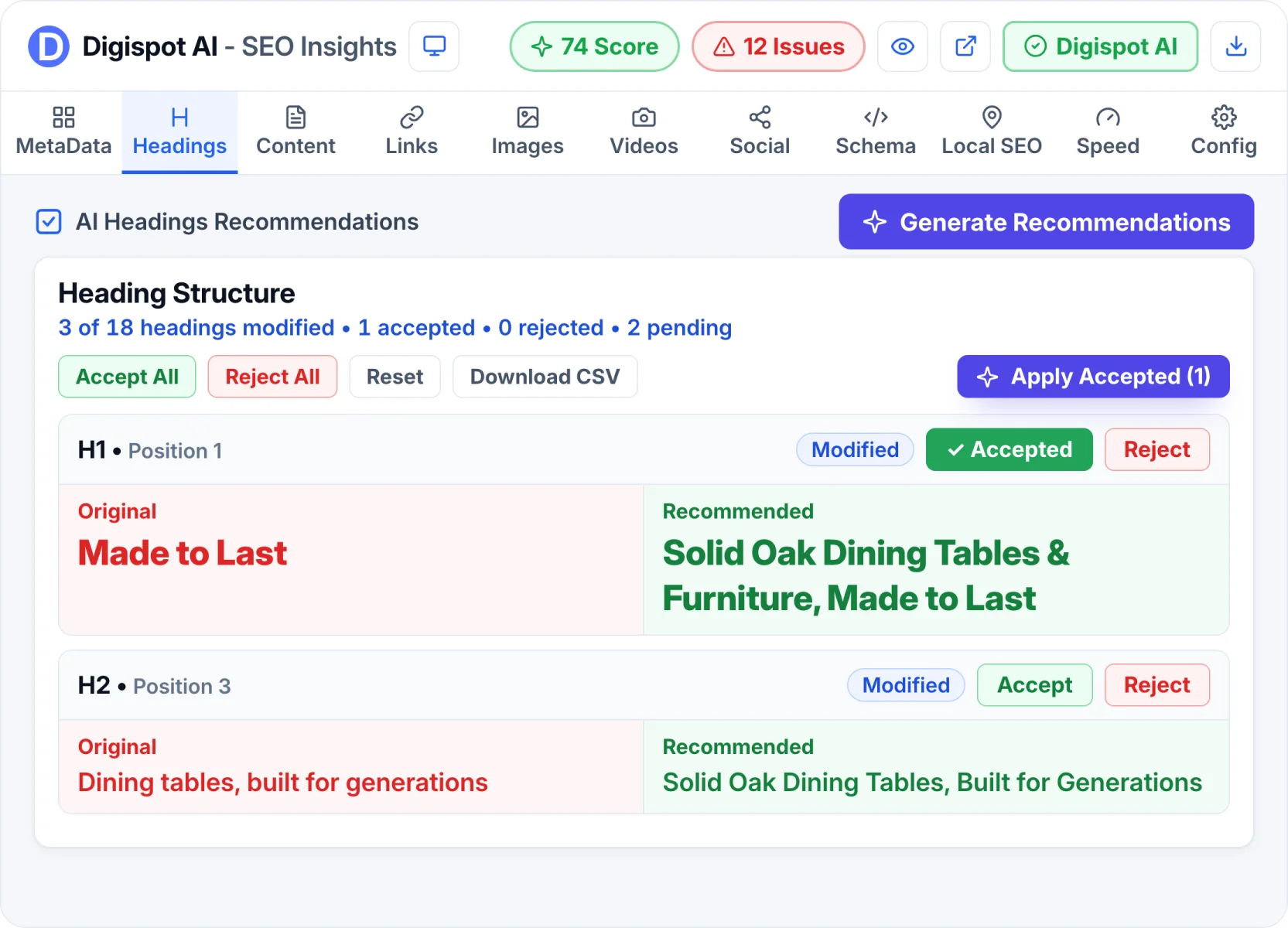Click Apply Accepted (1) button
1288x928 pixels.
(1093, 377)
